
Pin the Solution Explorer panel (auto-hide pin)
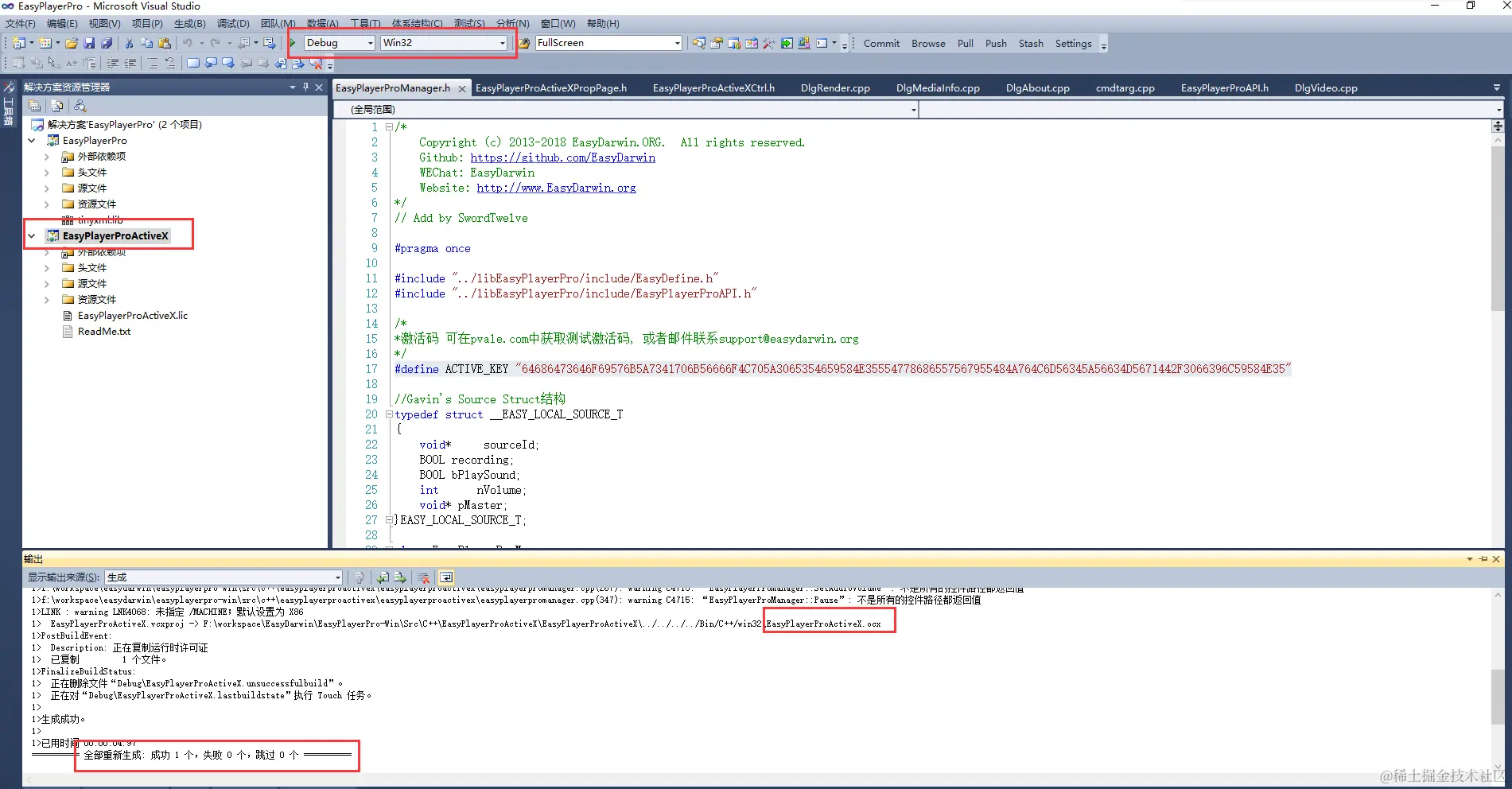click(305, 87)
